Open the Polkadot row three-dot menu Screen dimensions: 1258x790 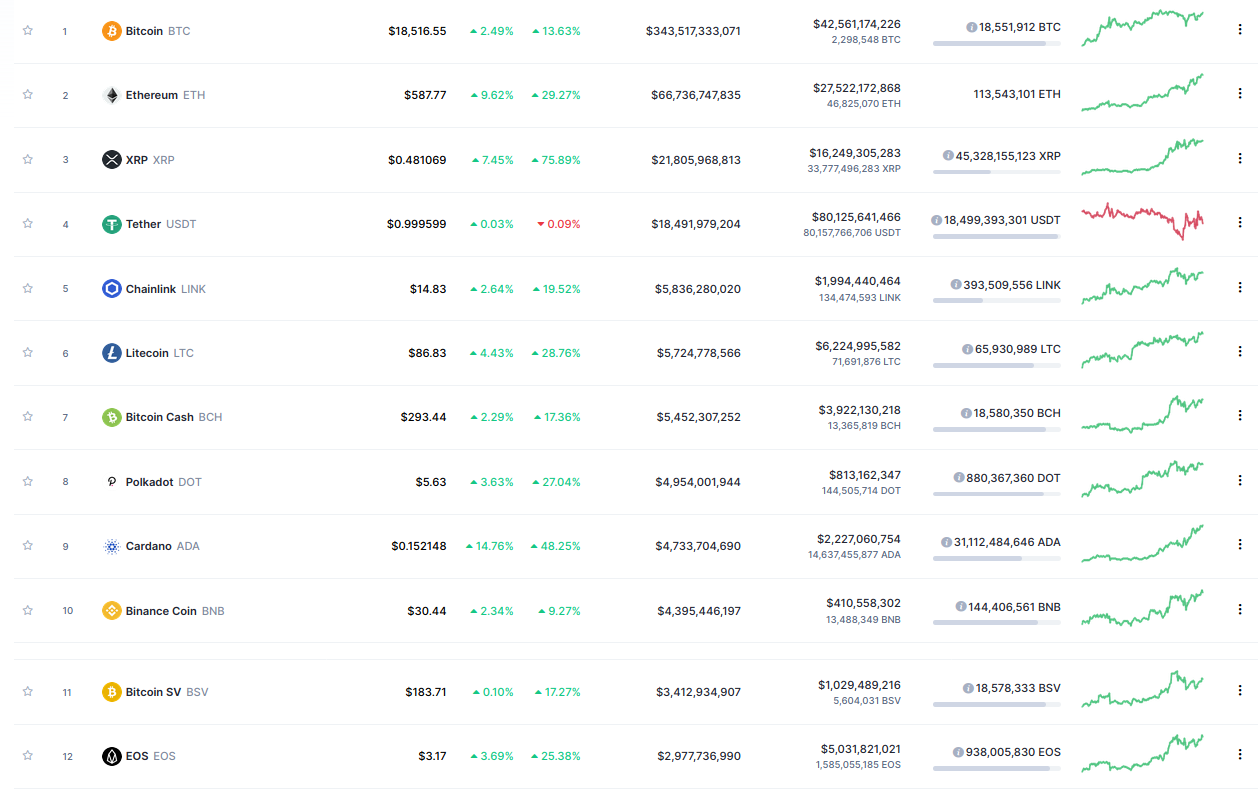pyautogui.click(x=1240, y=480)
